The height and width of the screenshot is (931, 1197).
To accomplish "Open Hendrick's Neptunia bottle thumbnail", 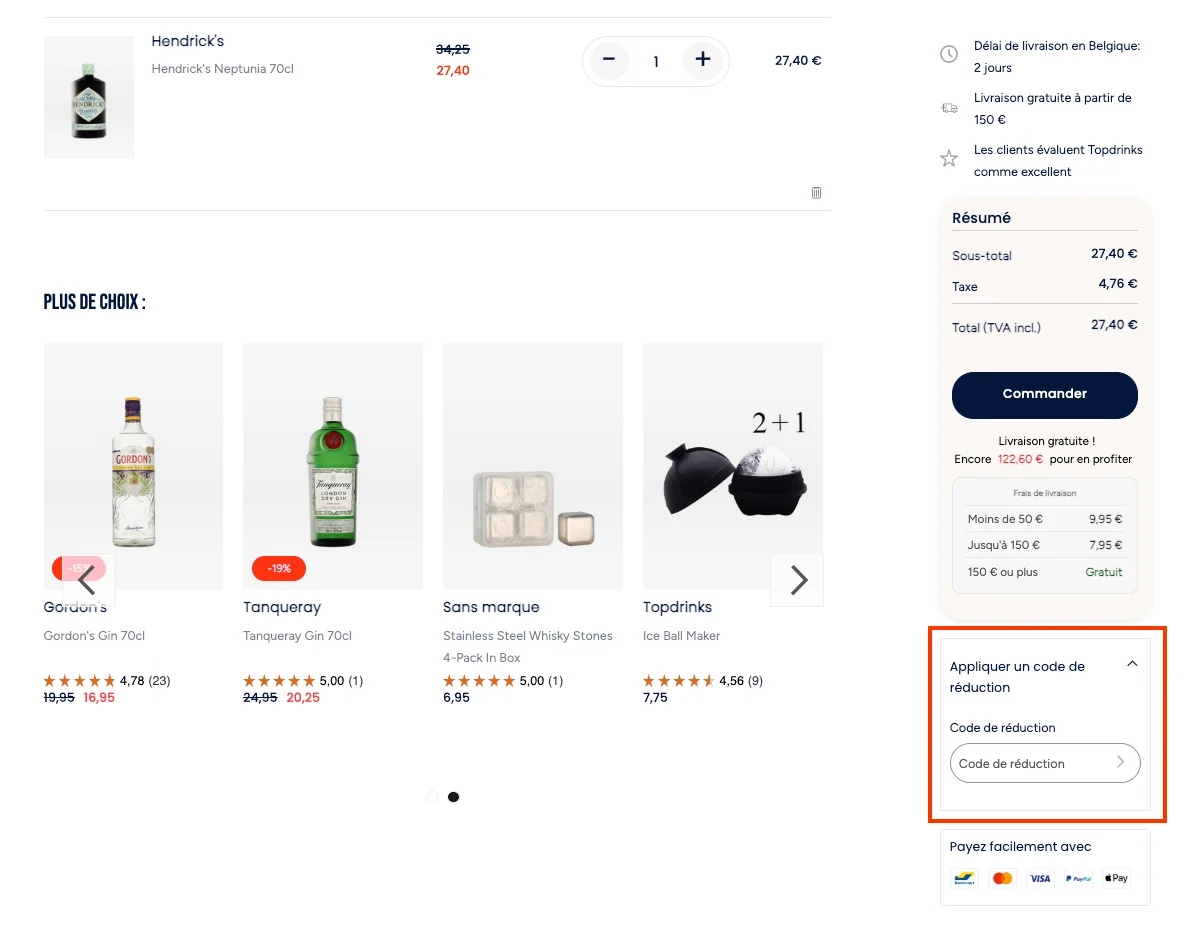I will [x=89, y=97].
